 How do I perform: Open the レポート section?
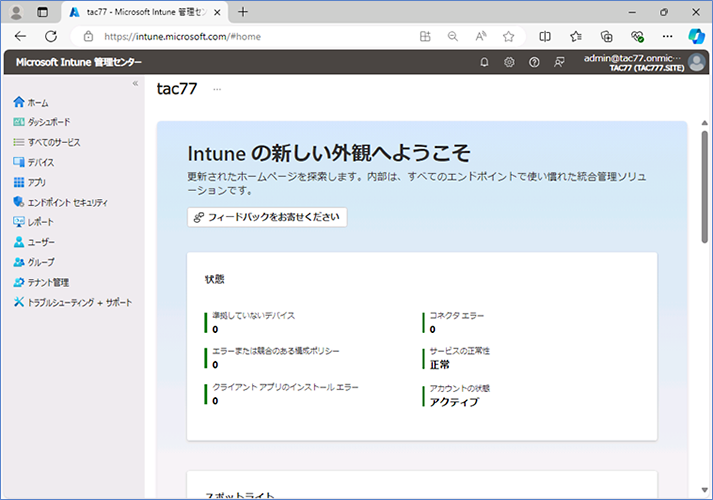34,222
